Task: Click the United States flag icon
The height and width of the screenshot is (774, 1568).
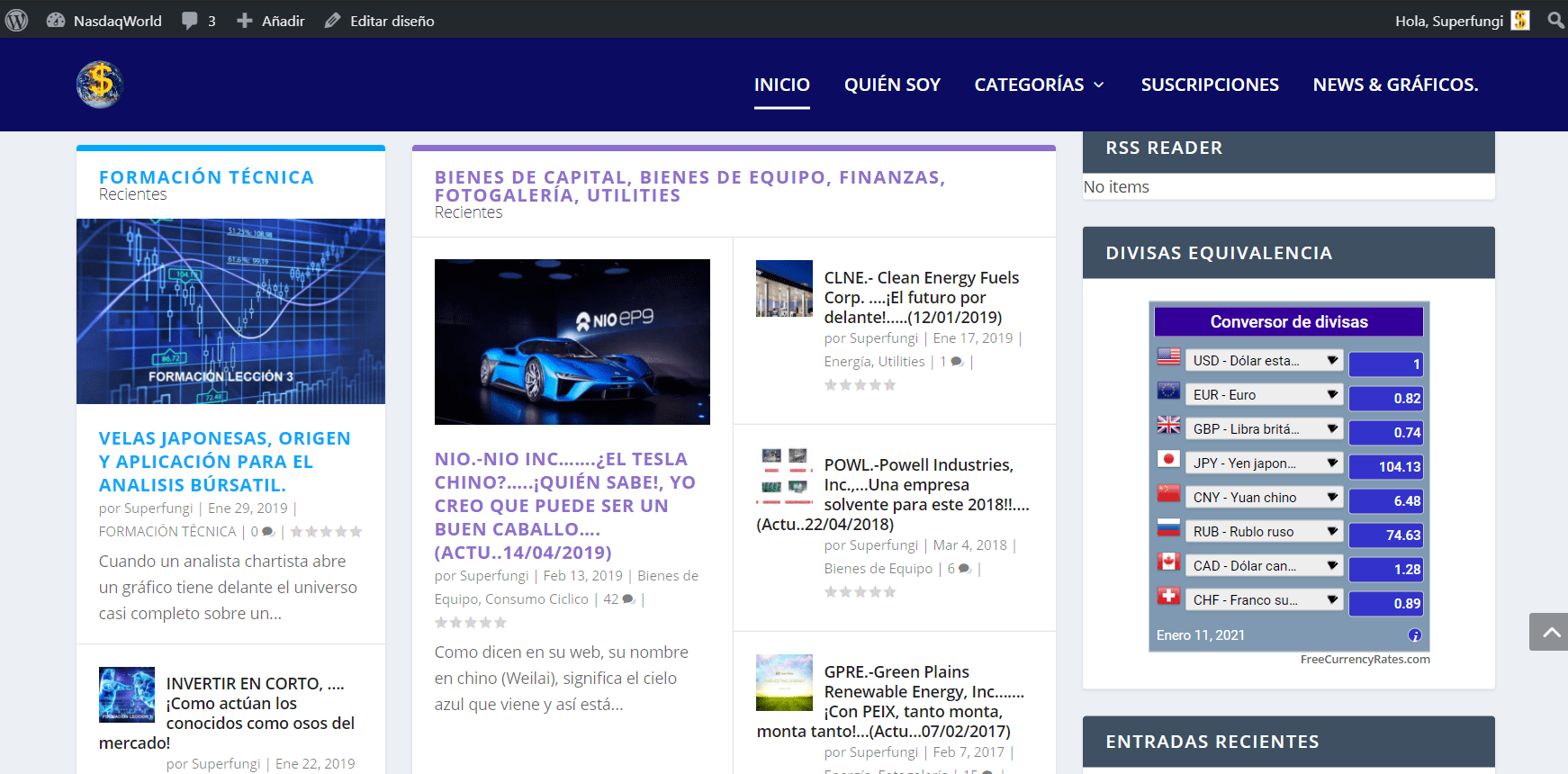Action: pos(1168,356)
